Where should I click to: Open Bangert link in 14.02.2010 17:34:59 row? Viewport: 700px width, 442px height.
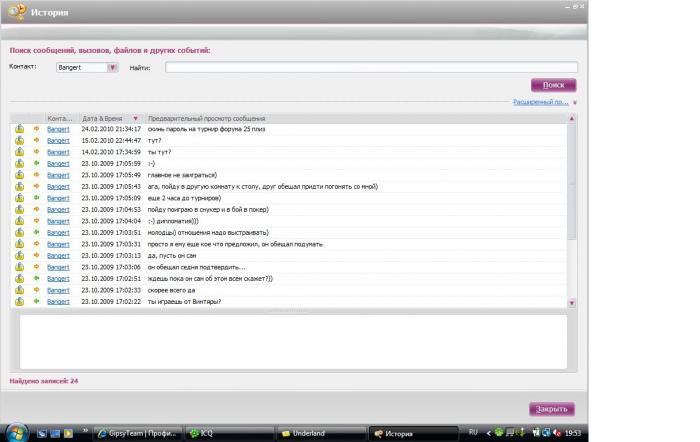pyautogui.click(x=58, y=152)
